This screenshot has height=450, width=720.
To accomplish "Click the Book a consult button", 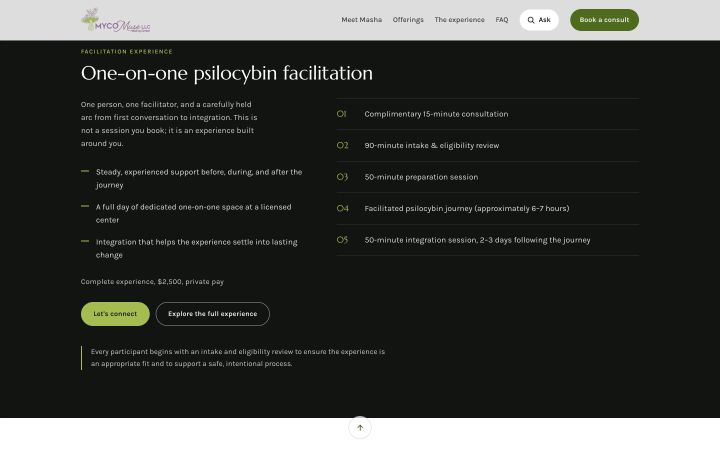I will [604, 20].
